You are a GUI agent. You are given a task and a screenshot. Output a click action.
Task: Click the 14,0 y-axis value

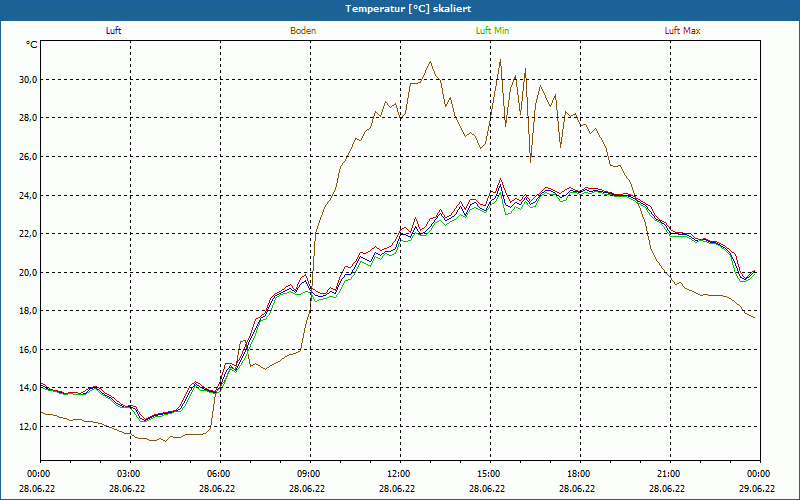(x=29, y=388)
